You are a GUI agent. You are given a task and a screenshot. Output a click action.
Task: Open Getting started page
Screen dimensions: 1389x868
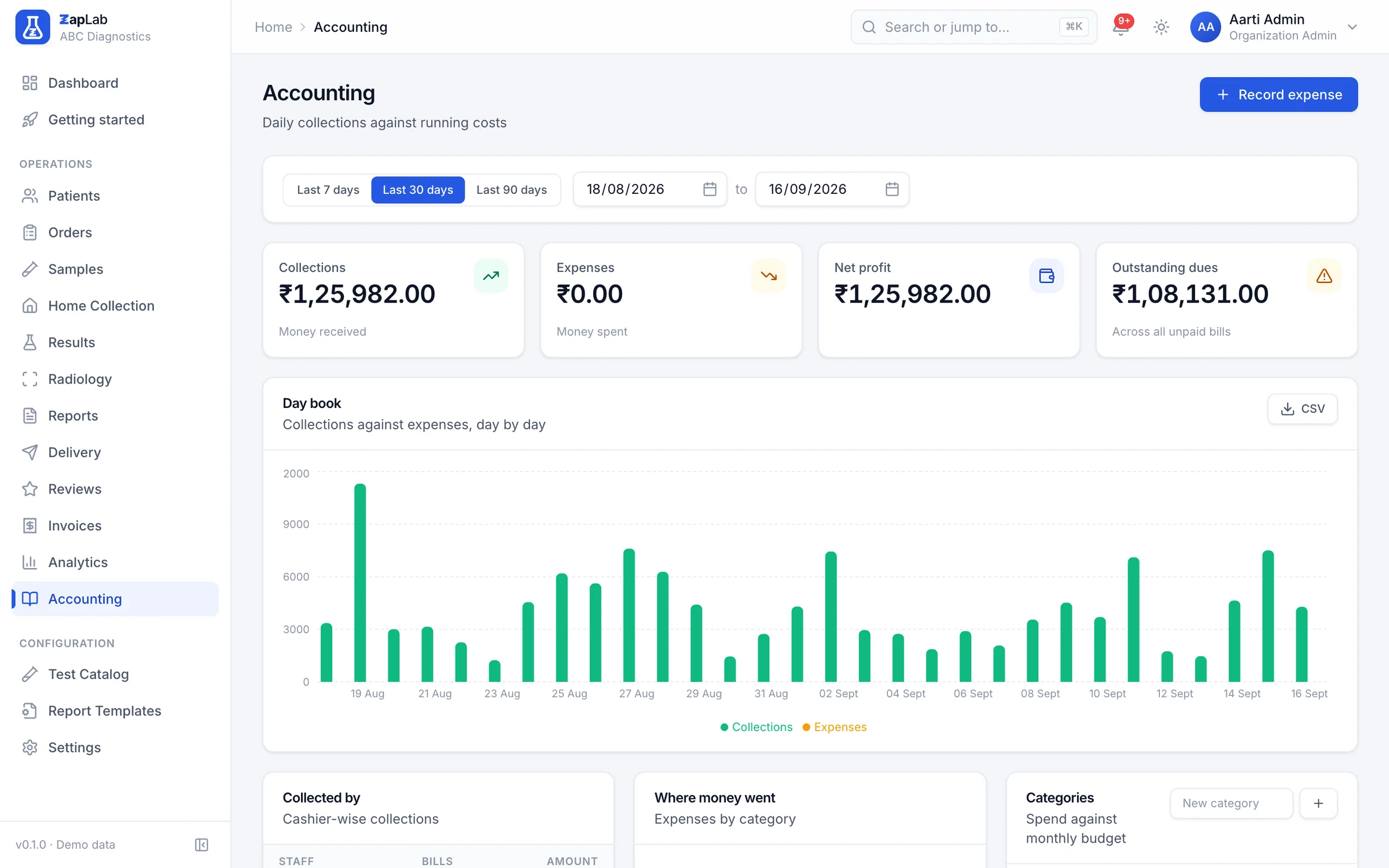pyautogui.click(x=115, y=120)
